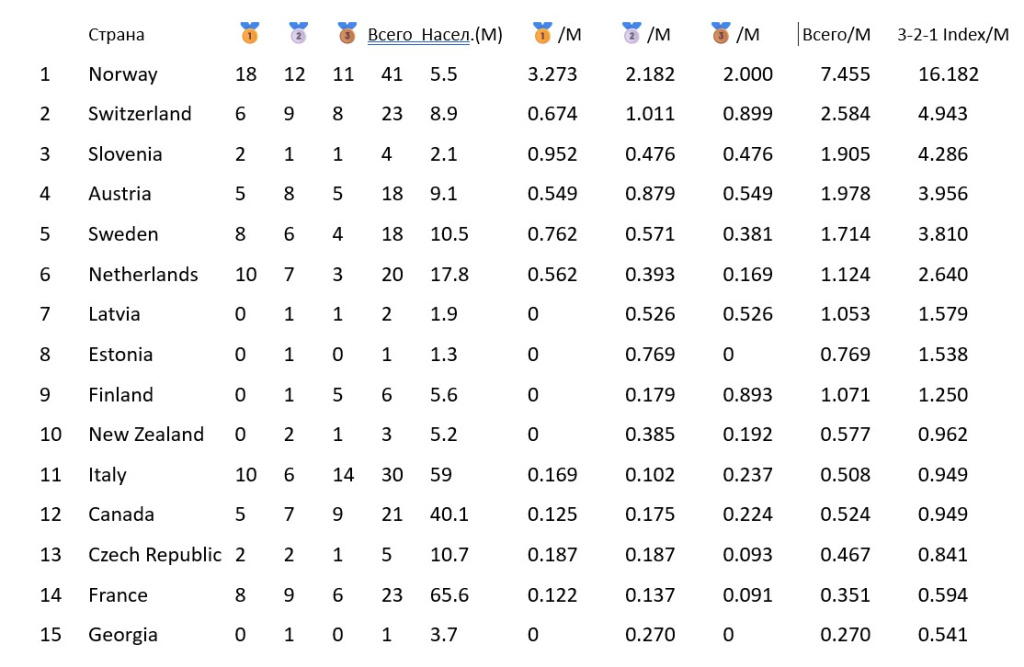Click Slovenia's index value 4.286

pyautogui.click(x=943, y=154)
